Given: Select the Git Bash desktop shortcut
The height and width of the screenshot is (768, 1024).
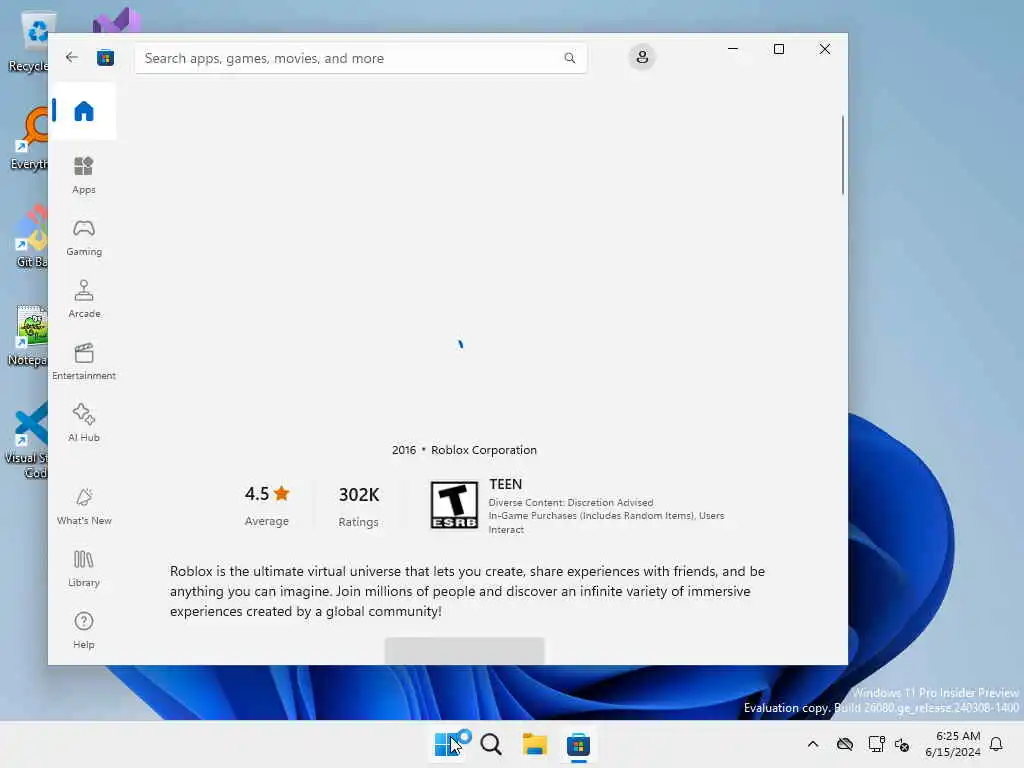Looking at the screenshot, I should [31, 236].
